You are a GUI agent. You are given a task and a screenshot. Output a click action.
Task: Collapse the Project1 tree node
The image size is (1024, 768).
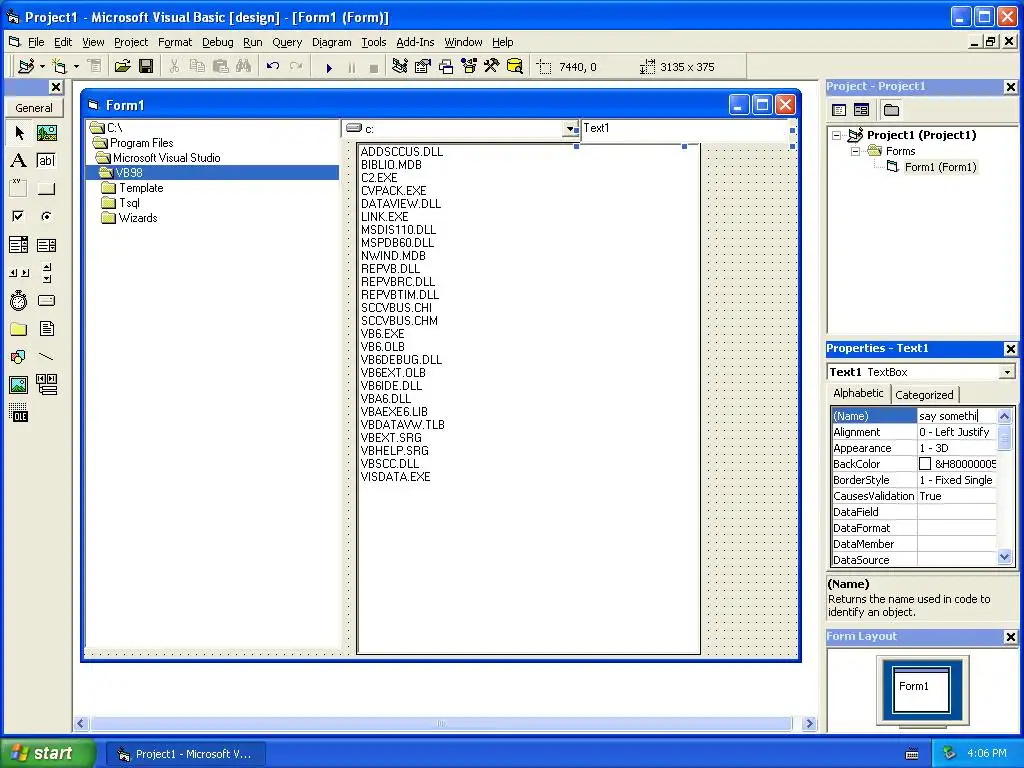click(x=837, y=135)
